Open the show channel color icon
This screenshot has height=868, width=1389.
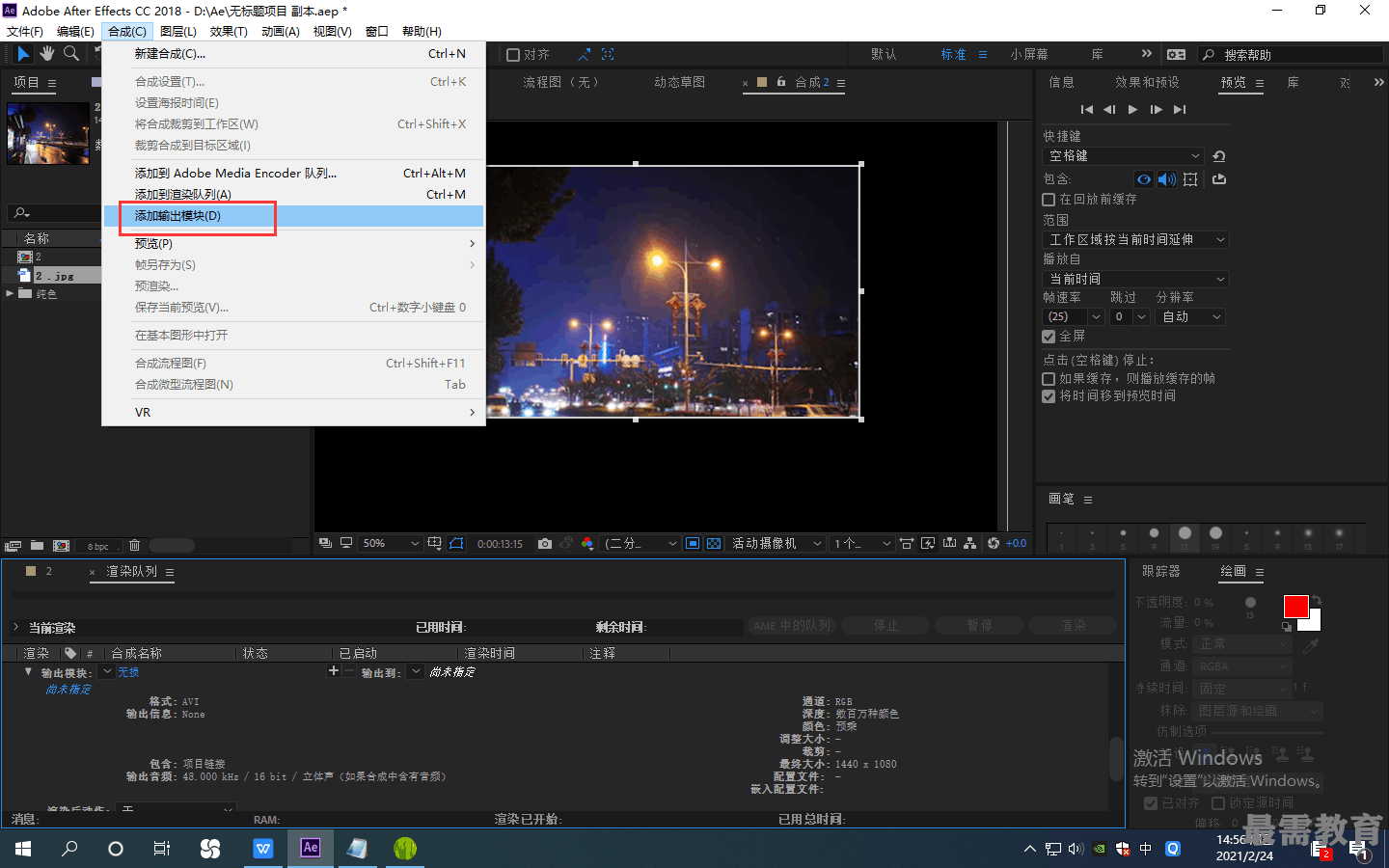pos(587,544)
